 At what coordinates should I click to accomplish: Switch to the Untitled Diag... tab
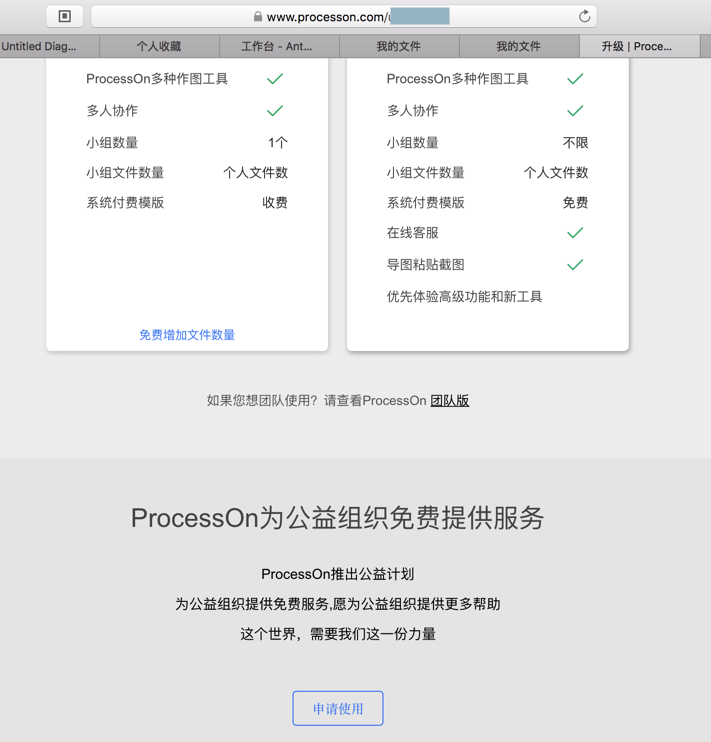tap(49, 46)
